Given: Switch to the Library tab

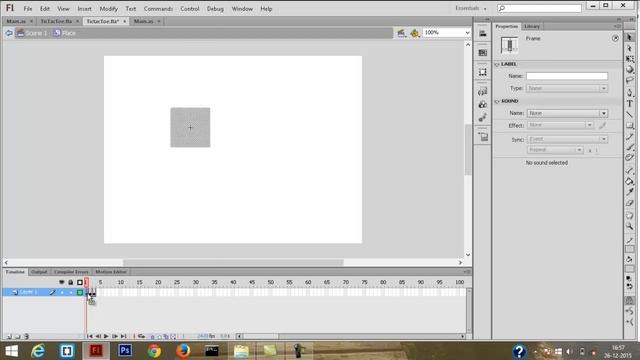Looking at the screenshot, I should click(x=532, y=26).
